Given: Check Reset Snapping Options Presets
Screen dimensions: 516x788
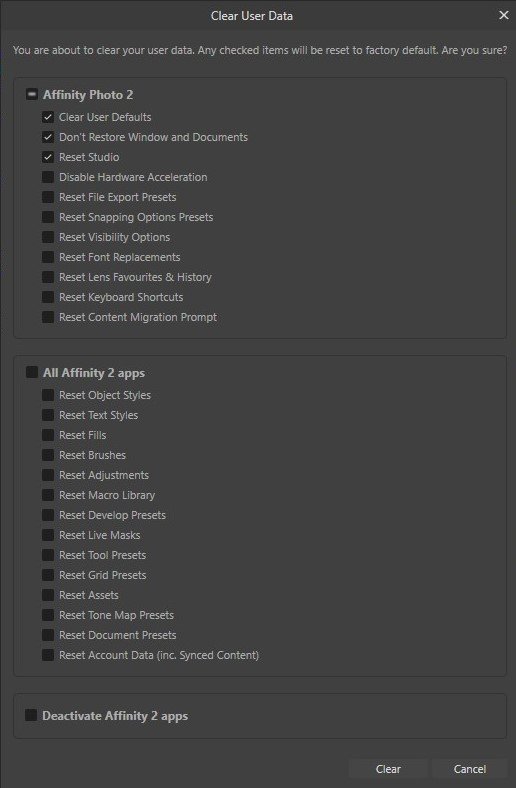Looking at the screenshot, I should click(48, 217).
